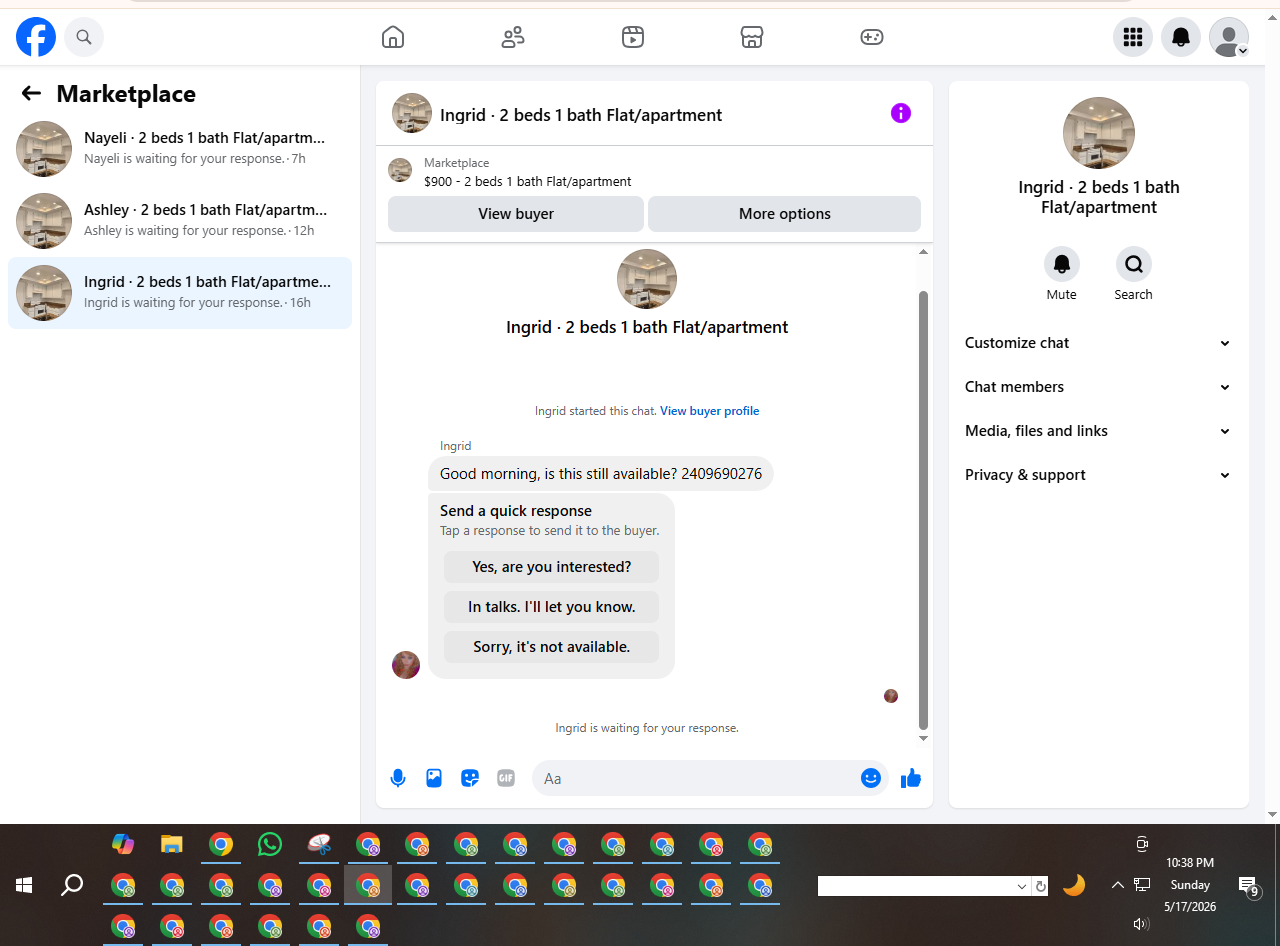1280x946 pixels.
Task: Click the More options button
Action: (785, 214)
